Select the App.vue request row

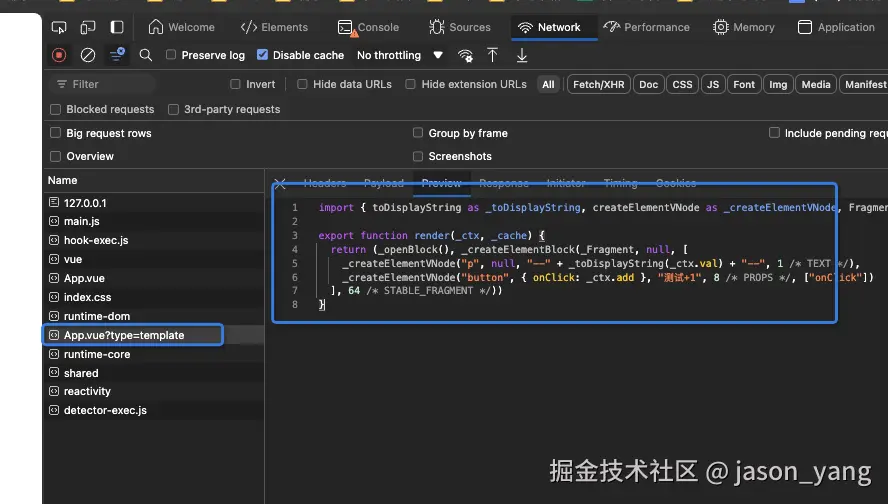153,278
